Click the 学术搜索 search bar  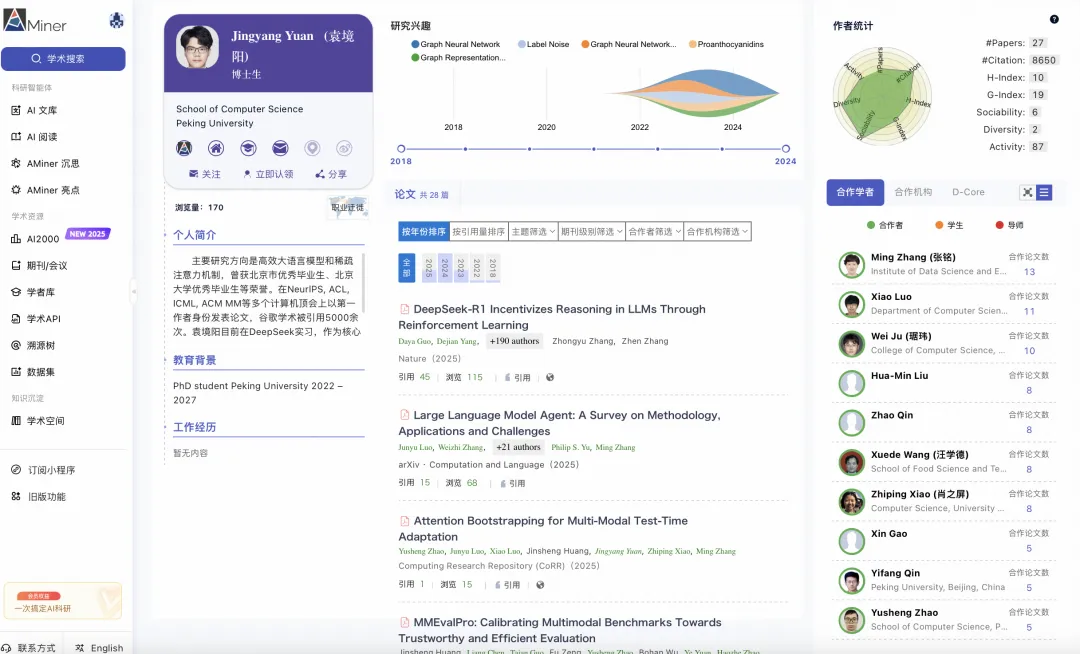pyautogui.click(x=63, y=58)
